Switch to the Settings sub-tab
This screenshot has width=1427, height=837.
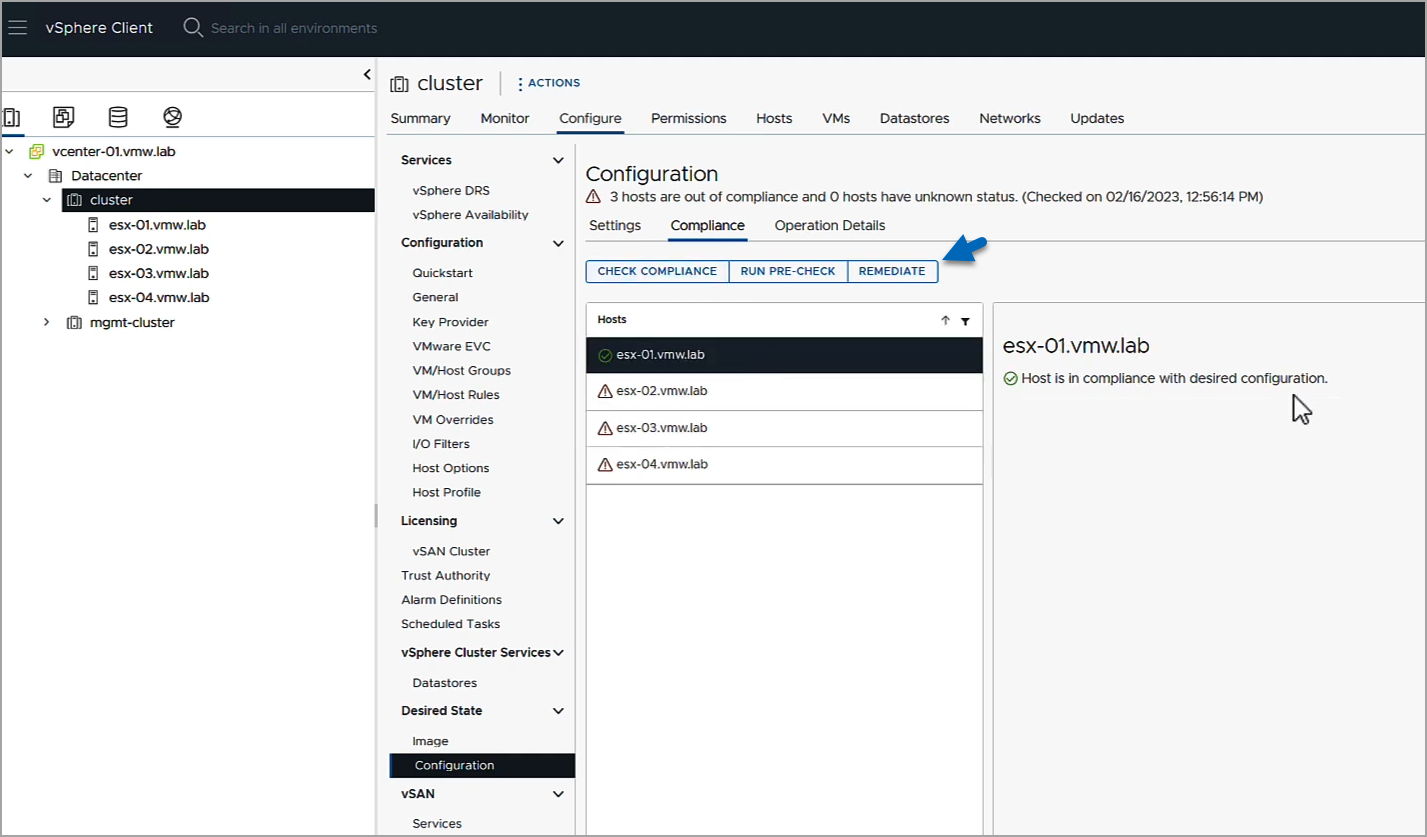tap(615, 225)
